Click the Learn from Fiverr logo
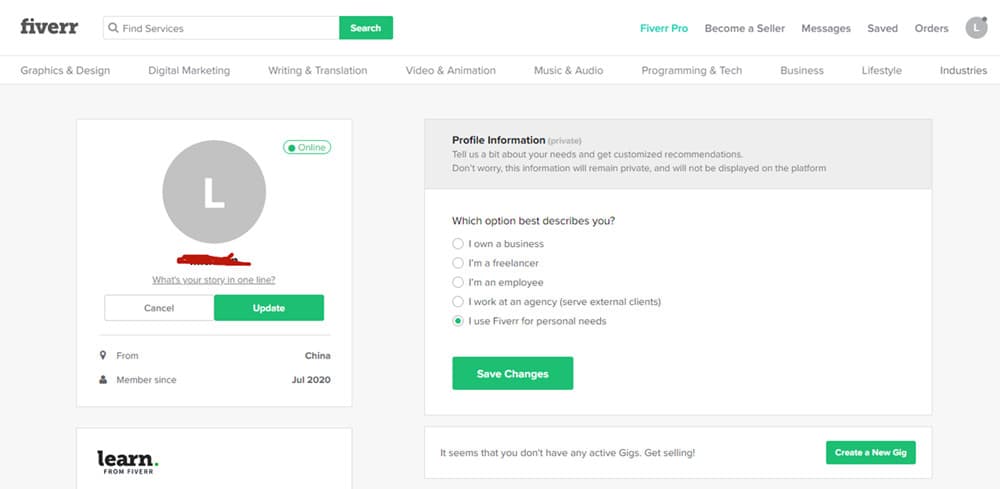1000x489 pixels. pos(128,462)
